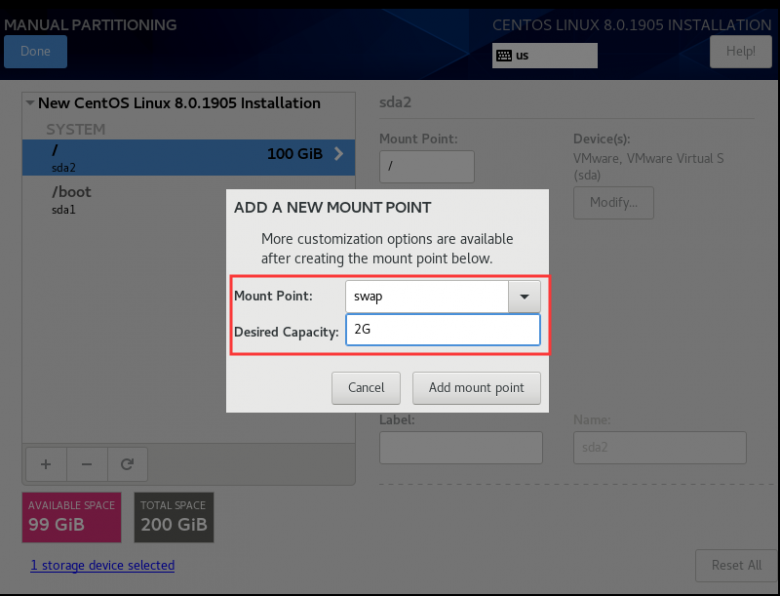The width and height of the screenshot is (780, 596).
Task: Open the 1 storage device selected link
Action: coord(102,565)
